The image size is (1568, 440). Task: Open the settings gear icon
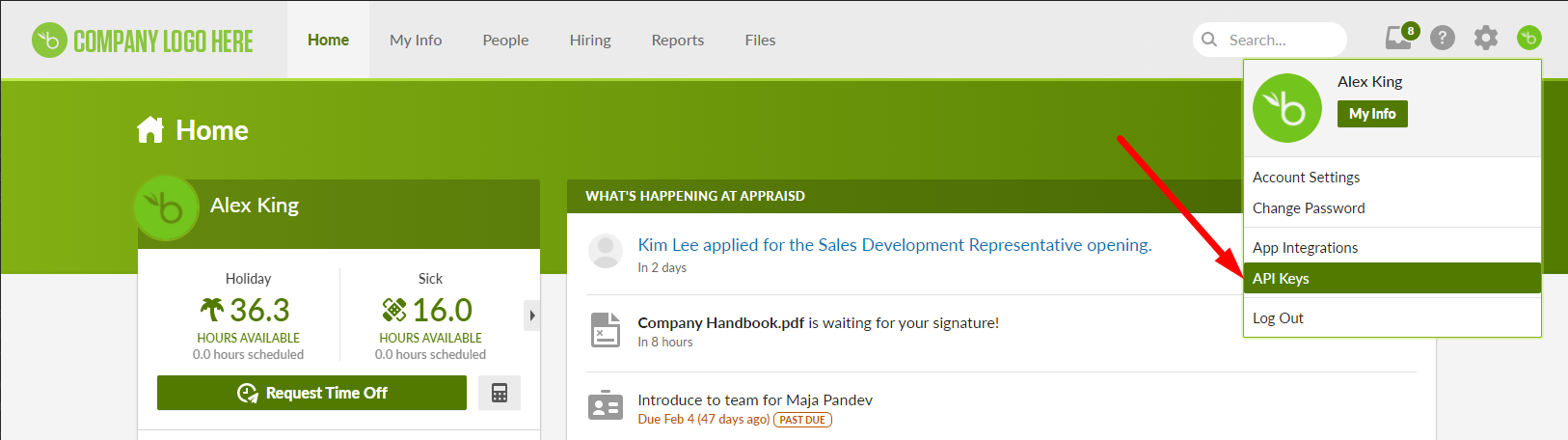click(1486, 38)
